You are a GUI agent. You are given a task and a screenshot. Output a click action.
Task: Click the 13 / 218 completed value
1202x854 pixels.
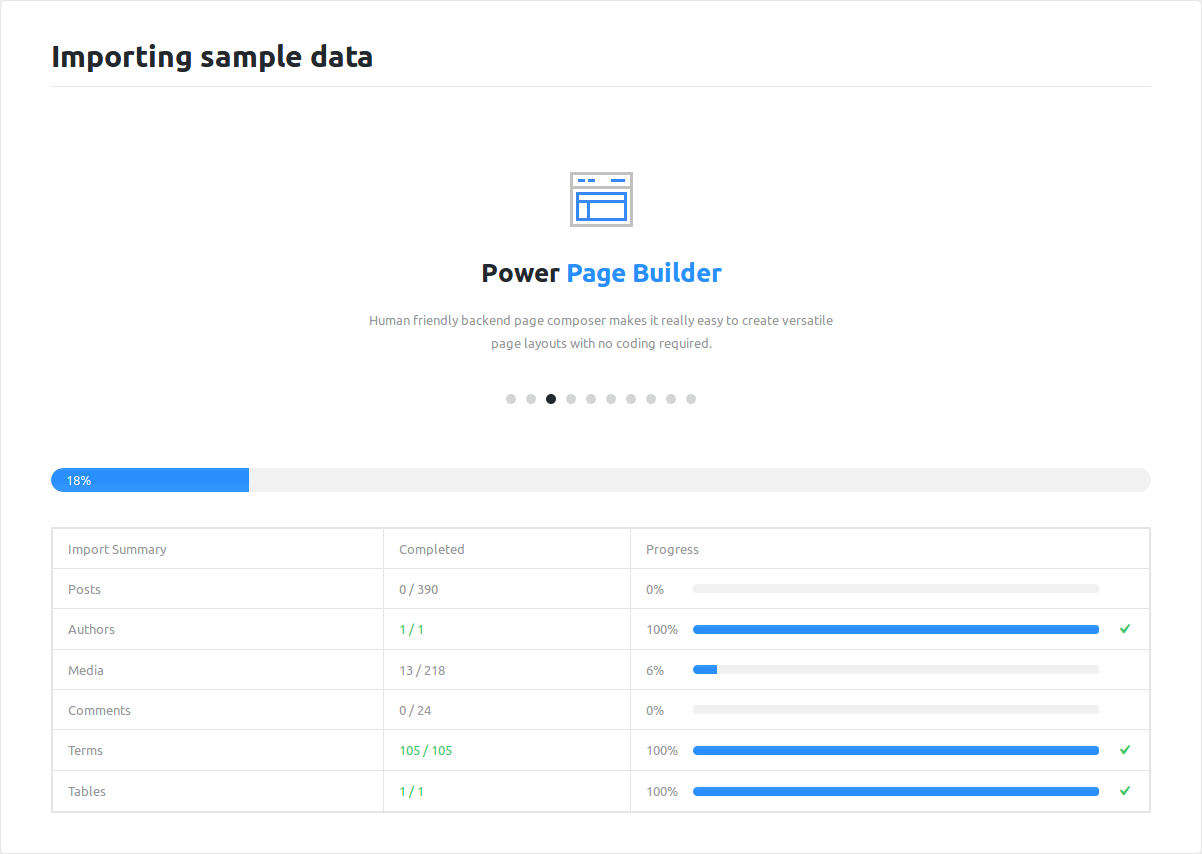tap(422, 670)
